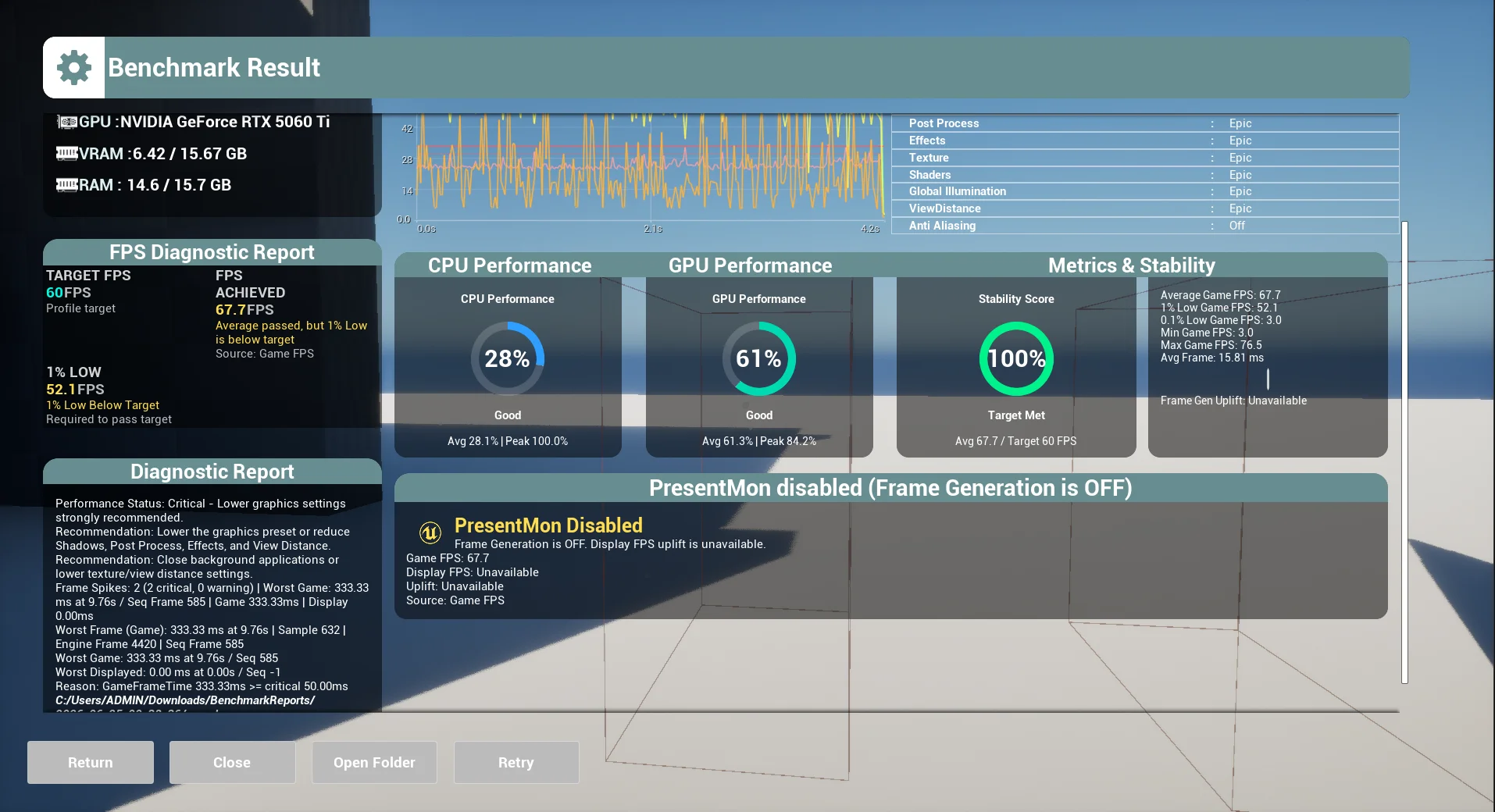Image resolution: width=1495 pixels, height=812 pixels.
Task: Retry the benchmark run
Action: pyautogui.click(x=516, y=762)
